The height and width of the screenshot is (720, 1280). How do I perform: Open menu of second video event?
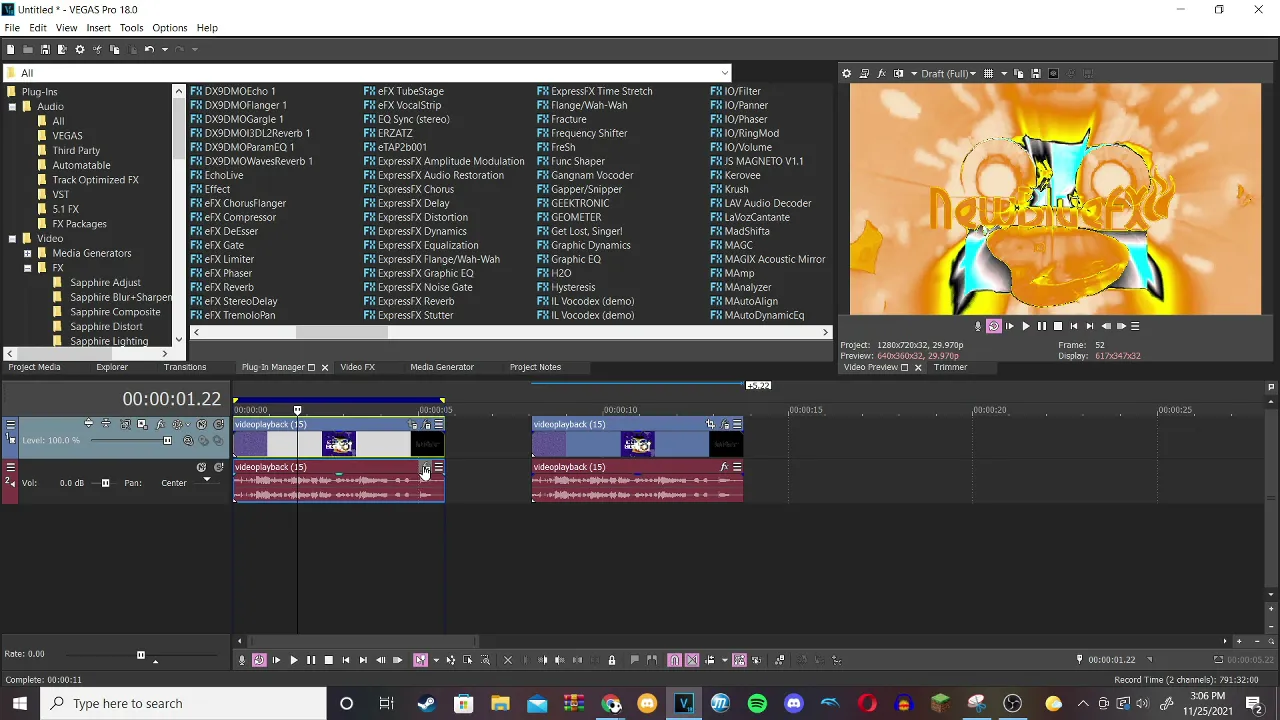[x=737, y=424]
